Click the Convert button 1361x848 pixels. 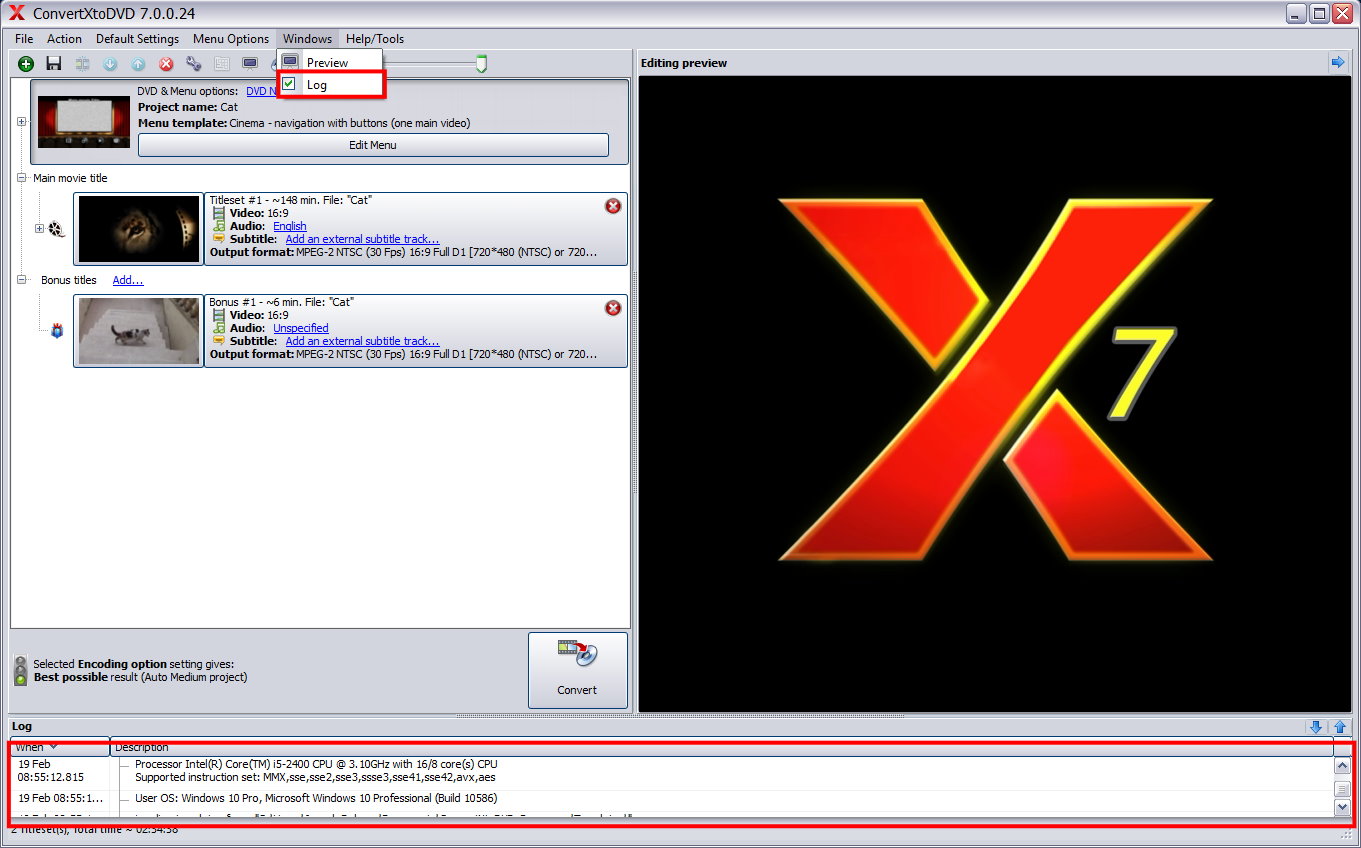pyautogui.click(x=578, y=670)
